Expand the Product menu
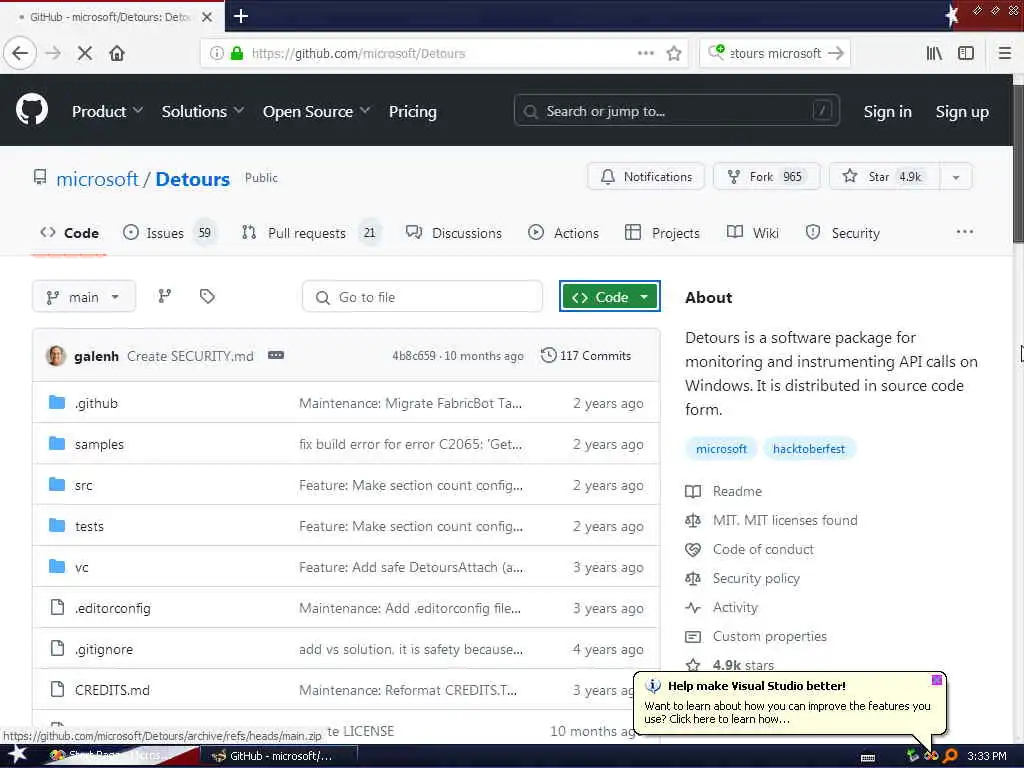This screenshot has height=768, width=1024. pyautogui.click(x=107, y=112)
